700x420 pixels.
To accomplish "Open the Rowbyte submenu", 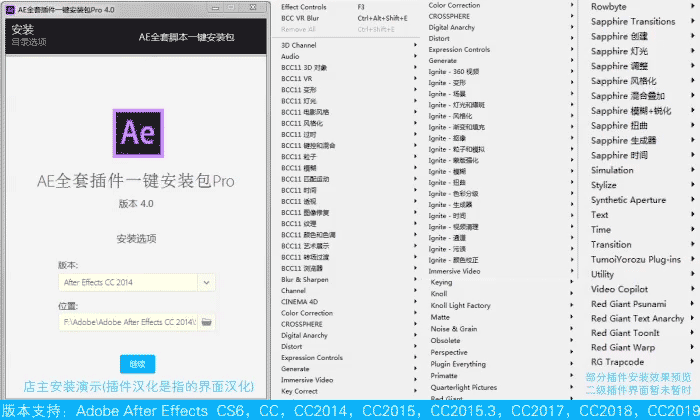I will pos(608,7).
